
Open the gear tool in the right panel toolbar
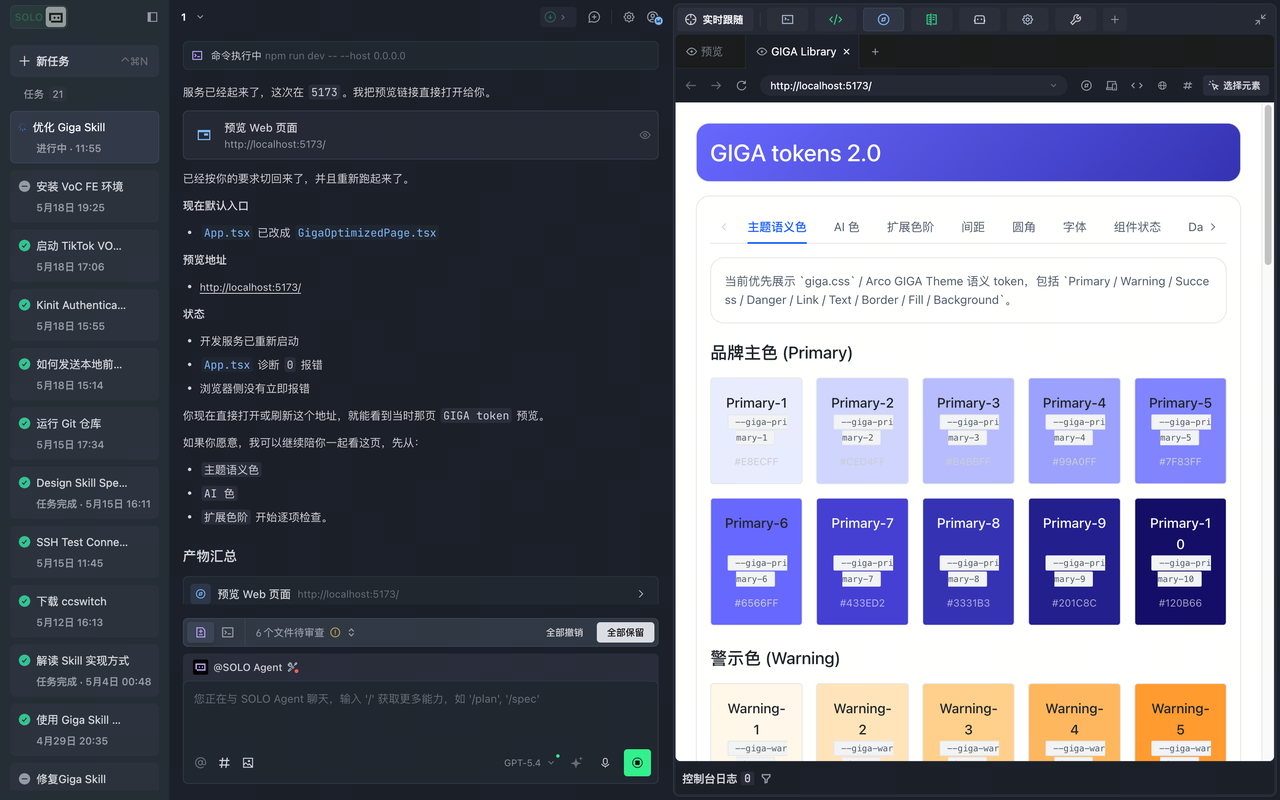click(x=1027, y=19)
